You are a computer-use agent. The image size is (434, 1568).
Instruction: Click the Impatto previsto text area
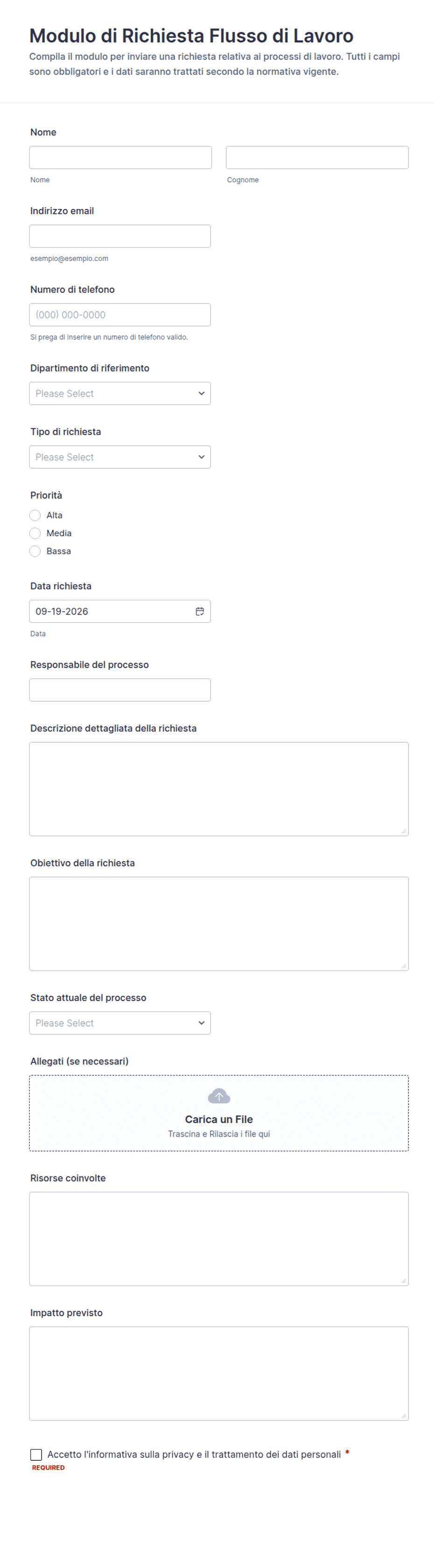pyautogui.click(x=219, y=1373)
